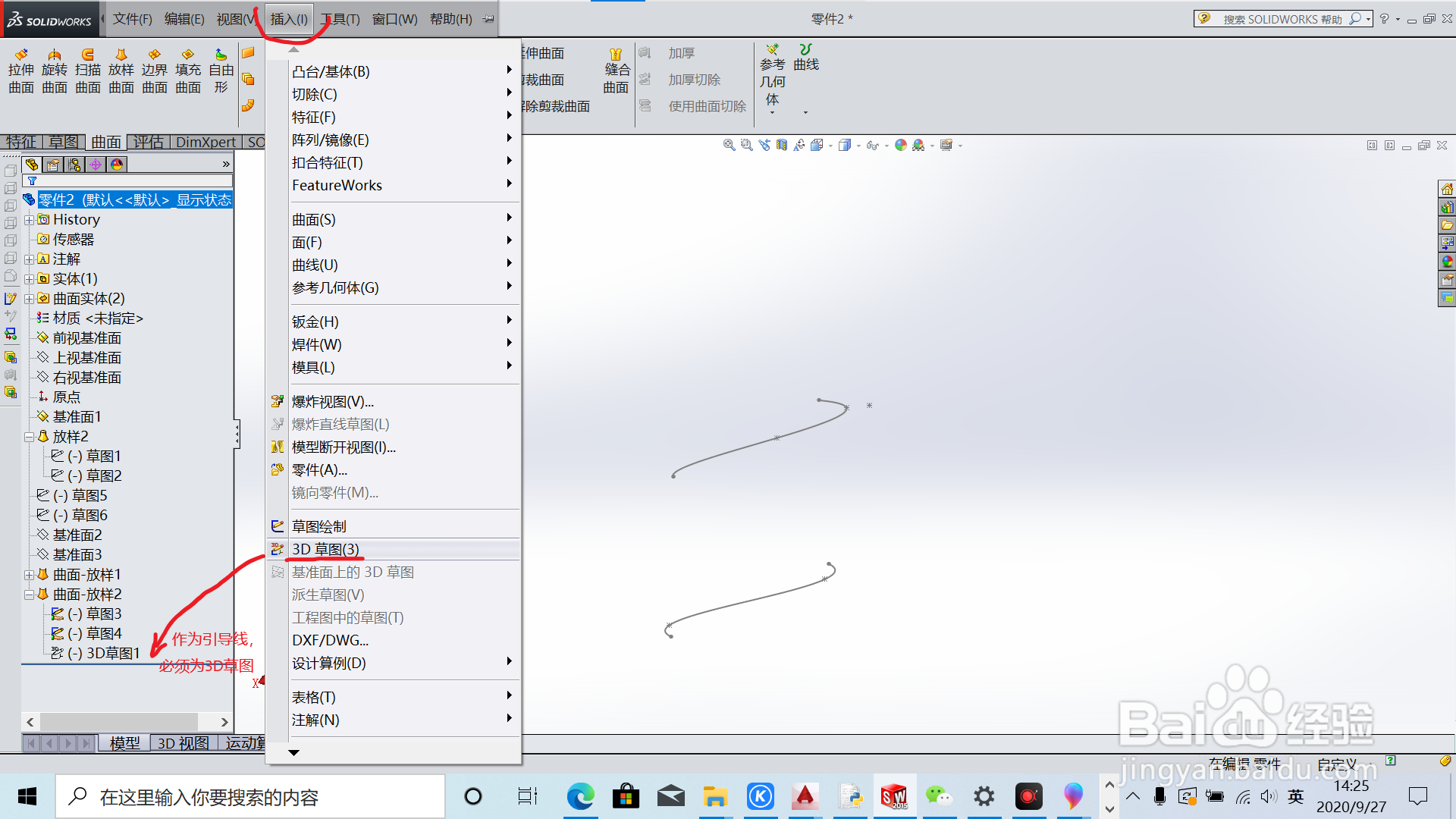Expand the feature manager tabs chevron
This screenshot has width=1456, height=819.
226,165
